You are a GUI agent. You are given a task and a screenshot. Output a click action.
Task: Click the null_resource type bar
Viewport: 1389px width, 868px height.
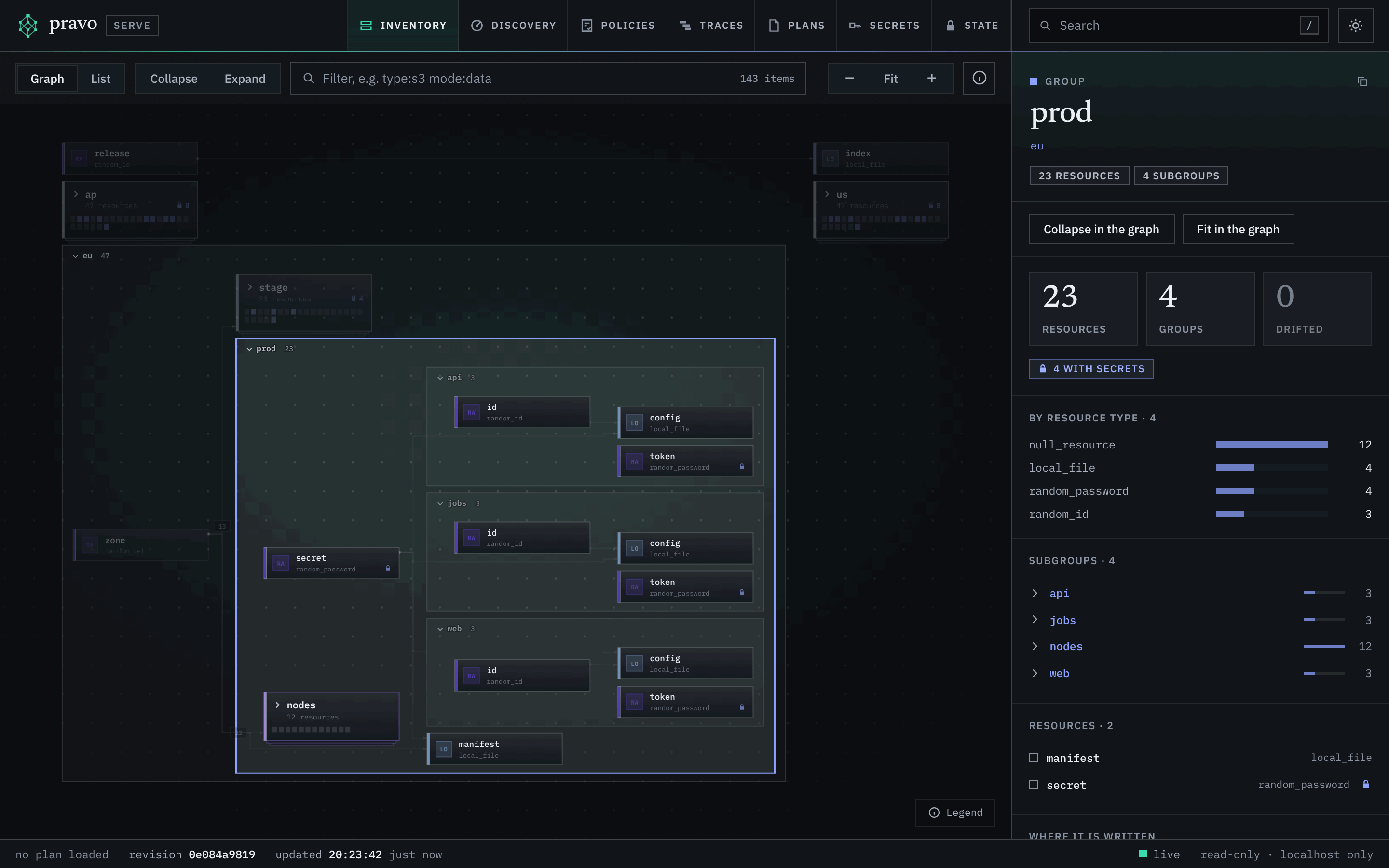coord(1271,444)
